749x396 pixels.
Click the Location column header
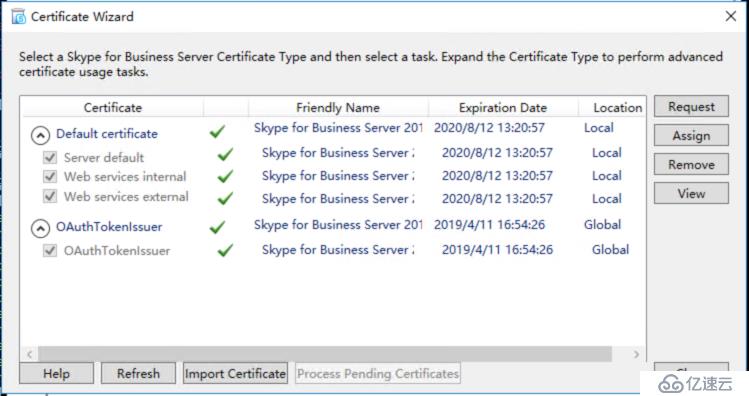coord(612,107)
